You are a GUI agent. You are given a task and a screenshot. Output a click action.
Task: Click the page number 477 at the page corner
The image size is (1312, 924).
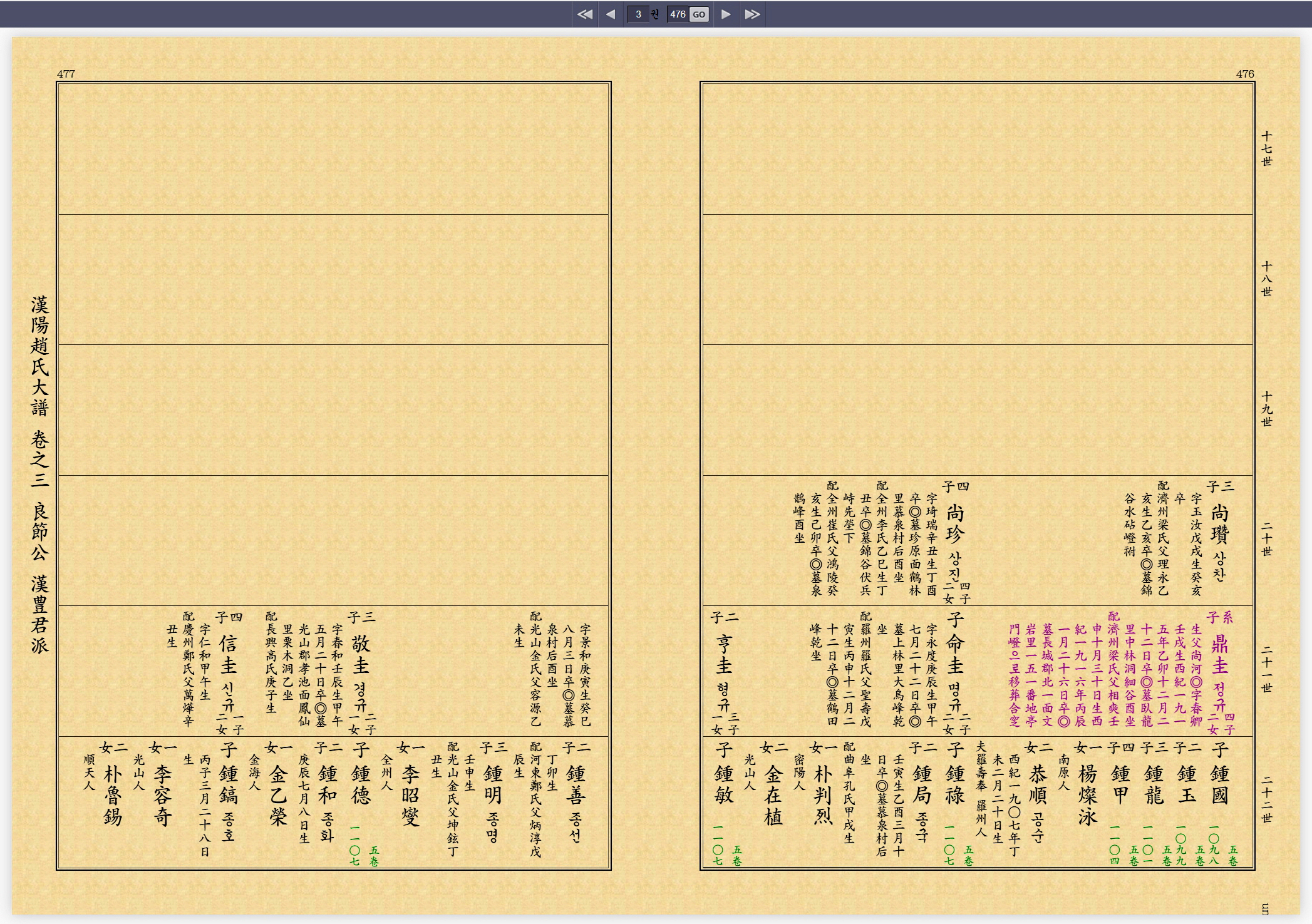(66, 74)
